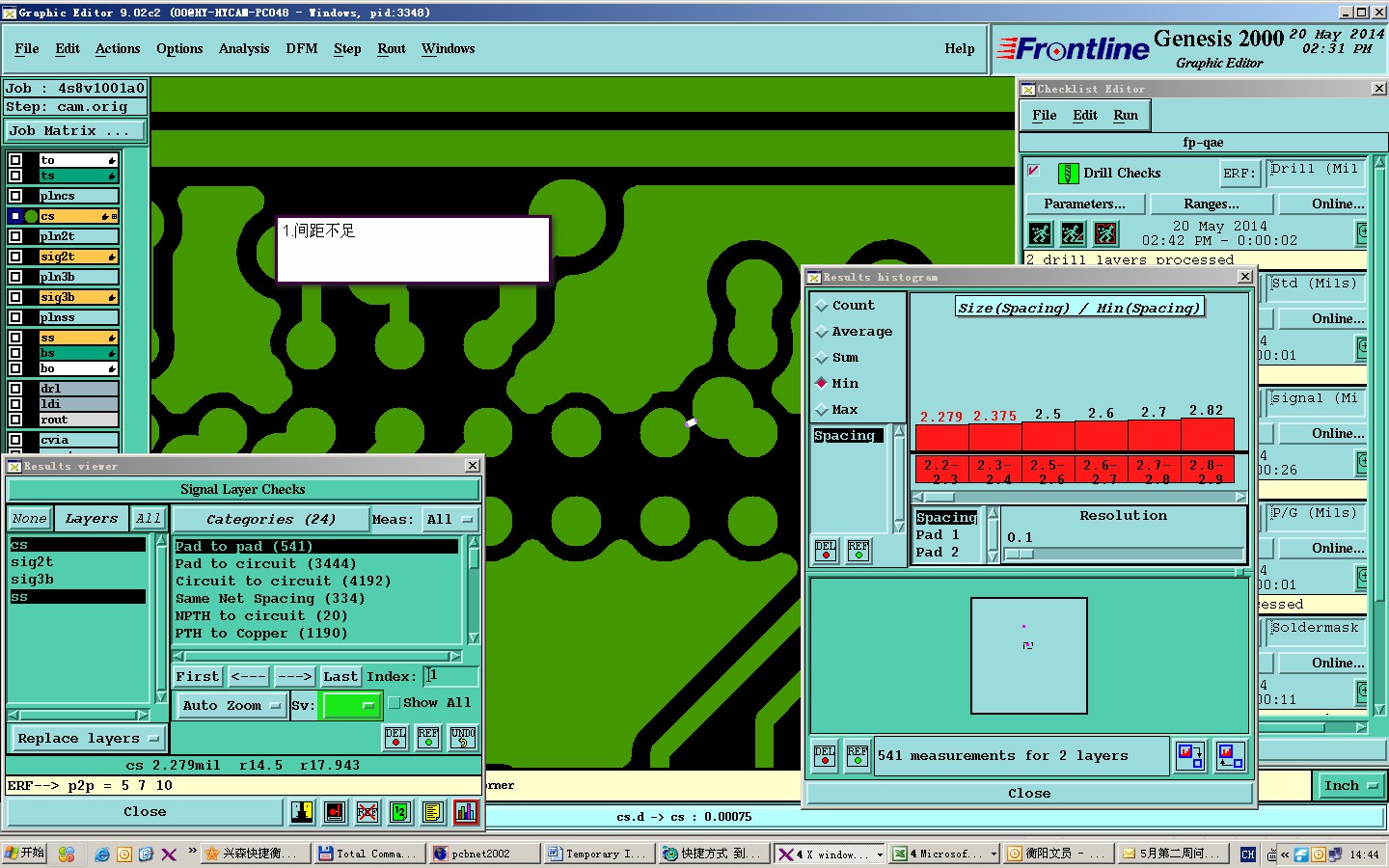Open the Start menu on the taskbar

(25, 854)
